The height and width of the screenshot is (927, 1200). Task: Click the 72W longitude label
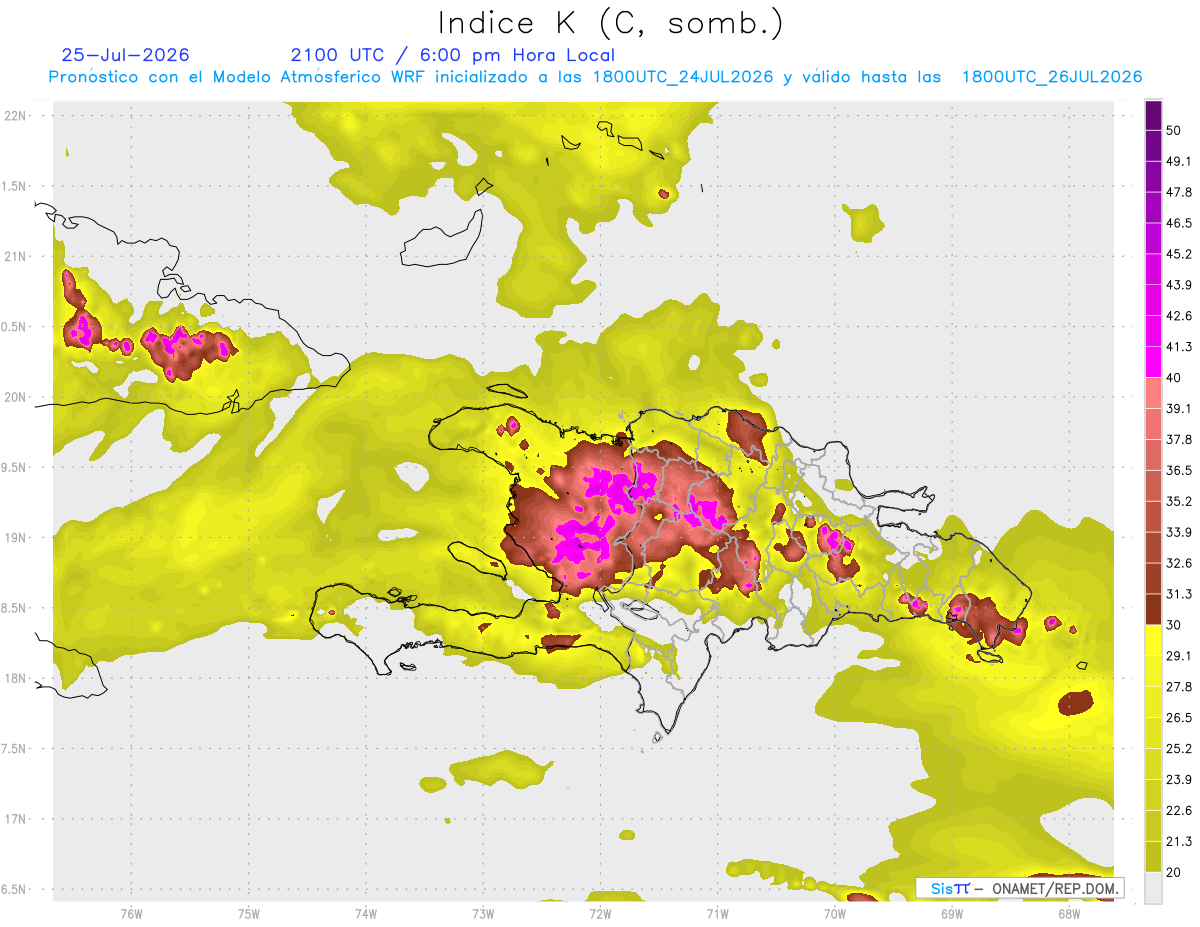click(x=600, y=913)
